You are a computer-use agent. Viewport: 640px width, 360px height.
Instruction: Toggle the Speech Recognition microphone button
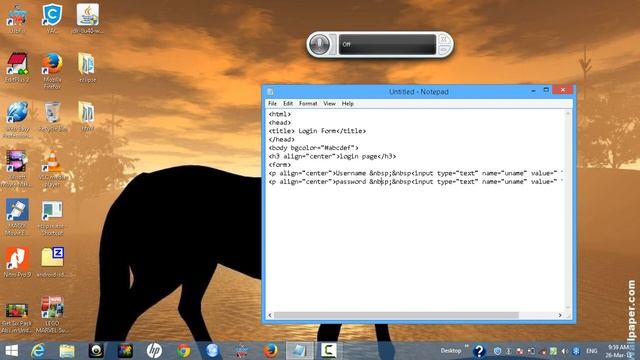click(x=319, y=44)
